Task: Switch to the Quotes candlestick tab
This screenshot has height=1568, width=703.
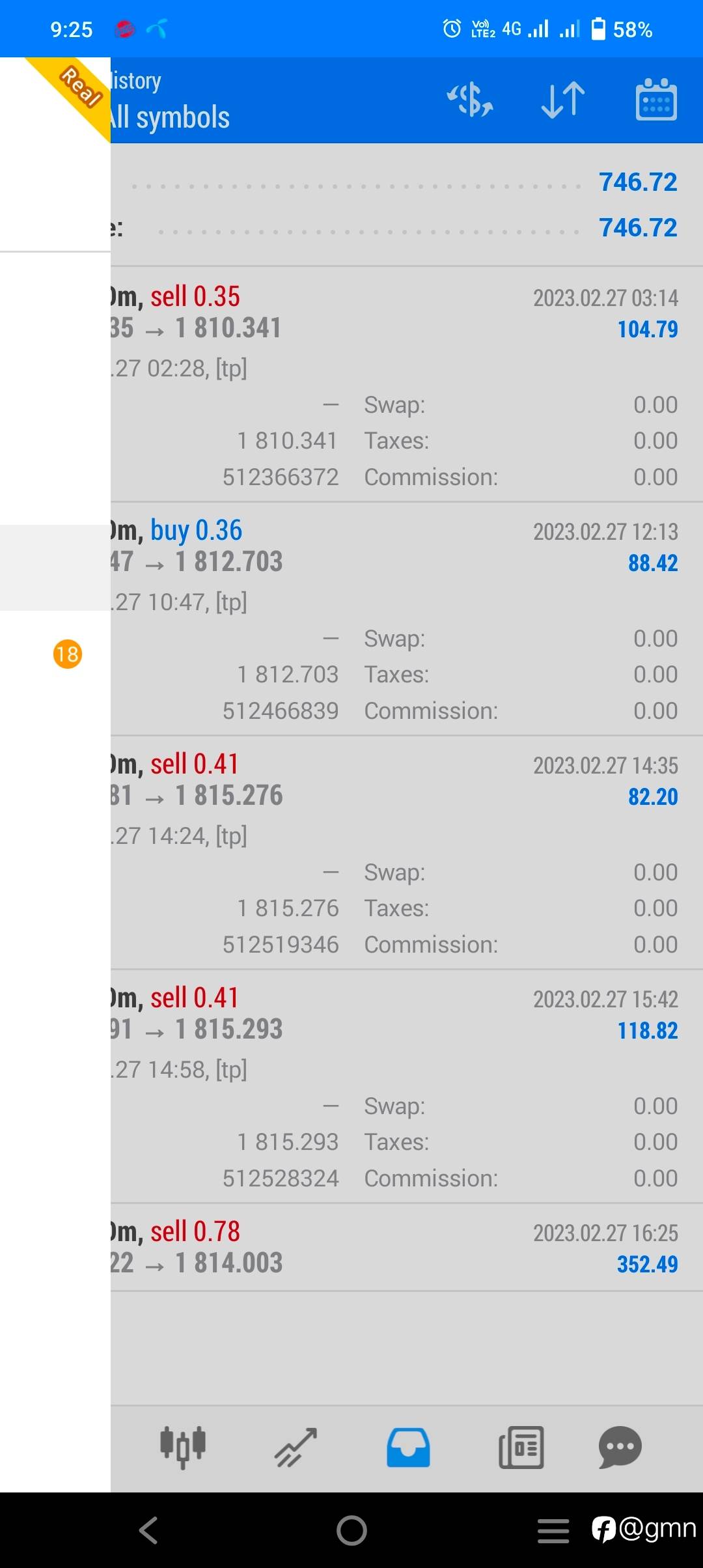Action: click(183, 1447)
